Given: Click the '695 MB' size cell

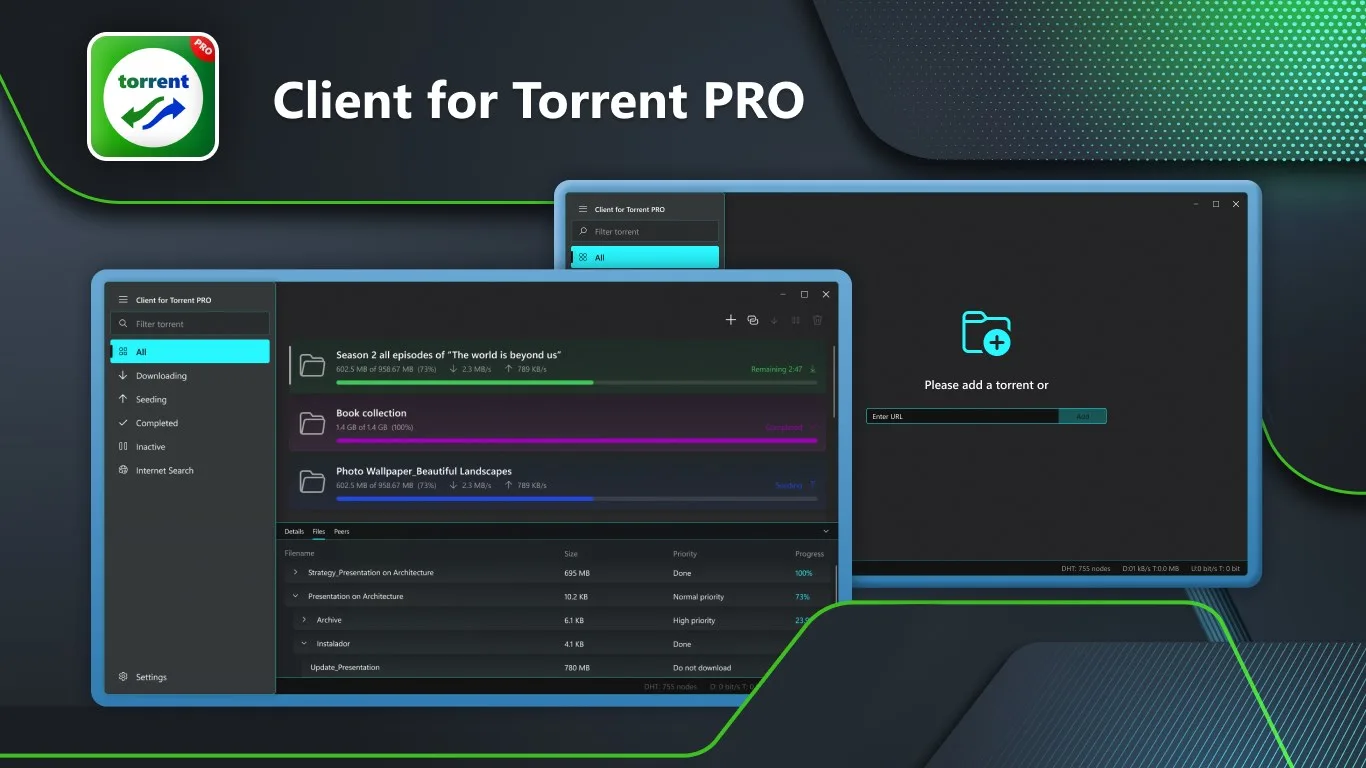Looking at the screenshot, I should click(577, 573).
